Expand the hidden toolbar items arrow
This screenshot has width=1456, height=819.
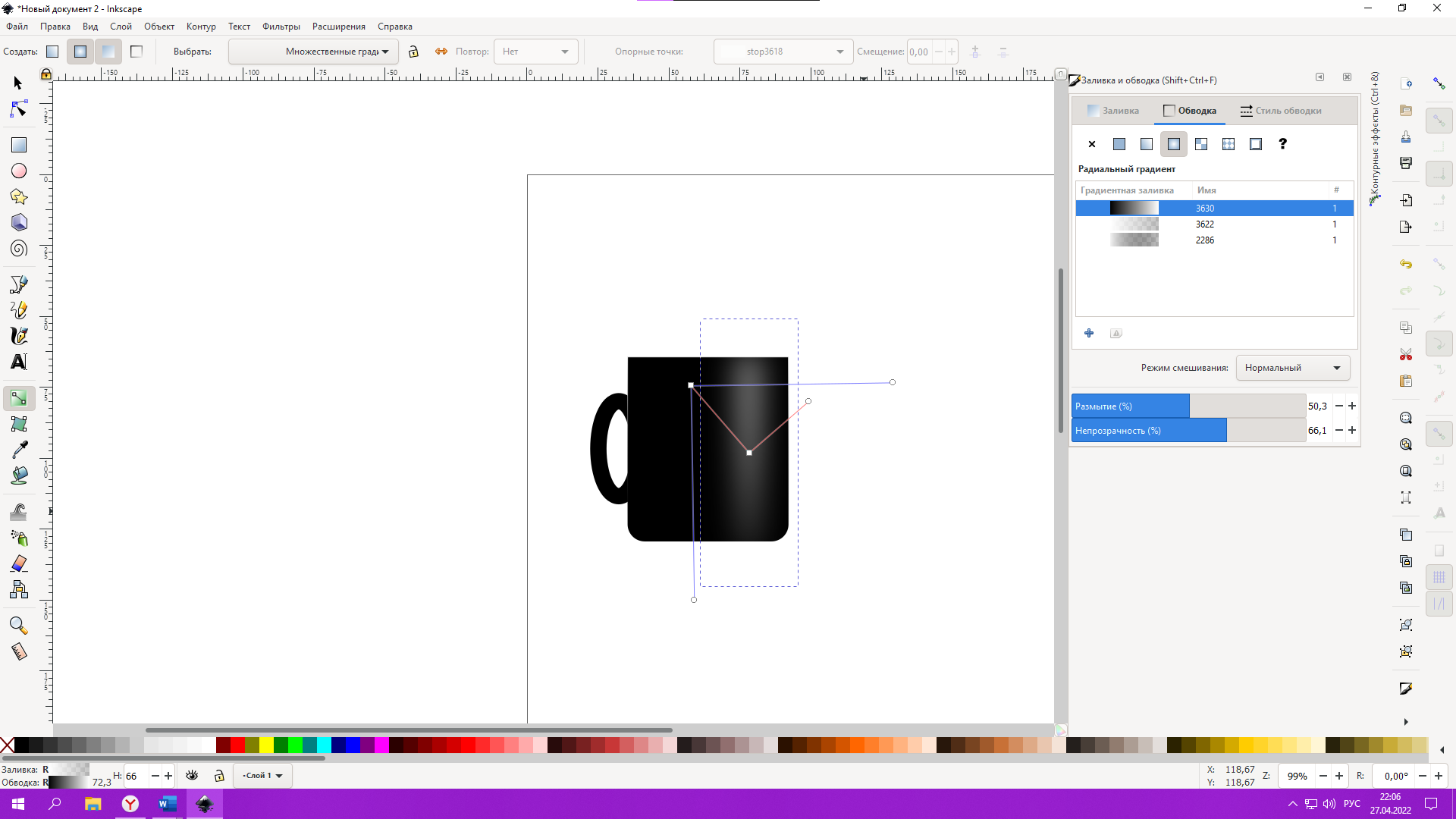[1406, 722]
